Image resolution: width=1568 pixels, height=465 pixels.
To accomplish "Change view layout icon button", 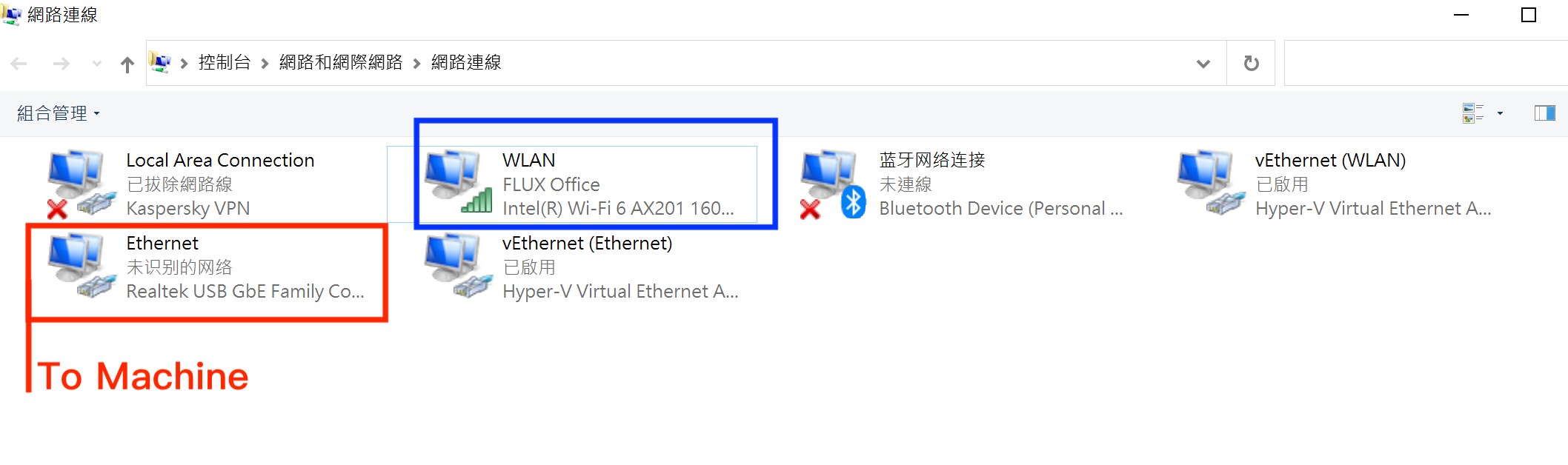I will 1472,113.
